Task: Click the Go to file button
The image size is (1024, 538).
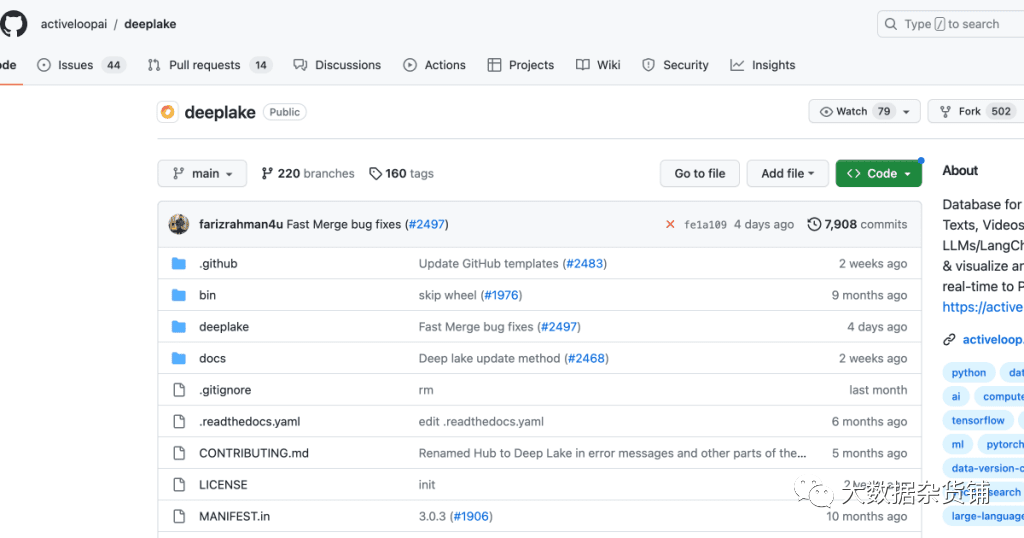Action: [x=699, y=173]
